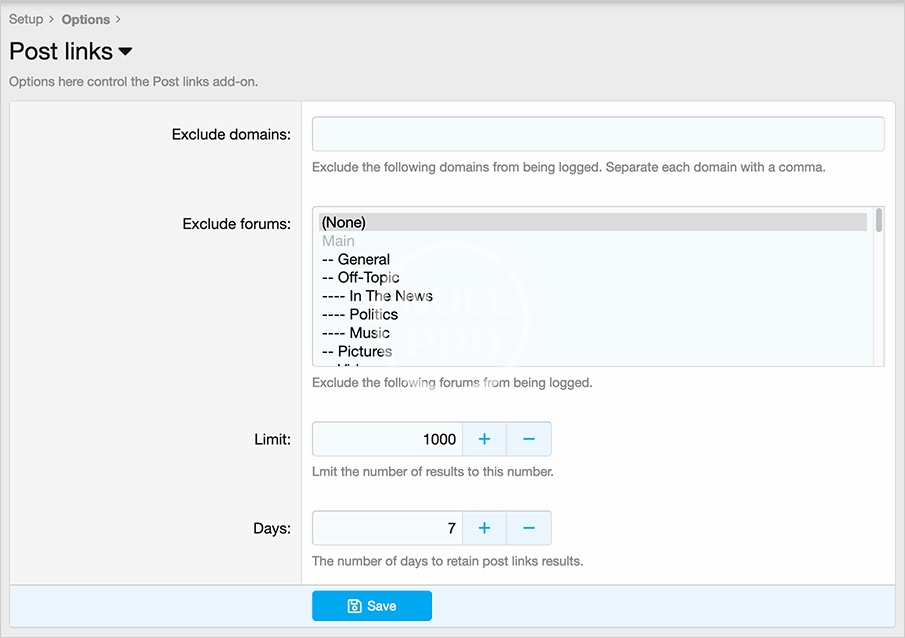The height and width of the screenshot is (638, 905).
Task: Open the Options breadcrumb link
Action: 85,19
